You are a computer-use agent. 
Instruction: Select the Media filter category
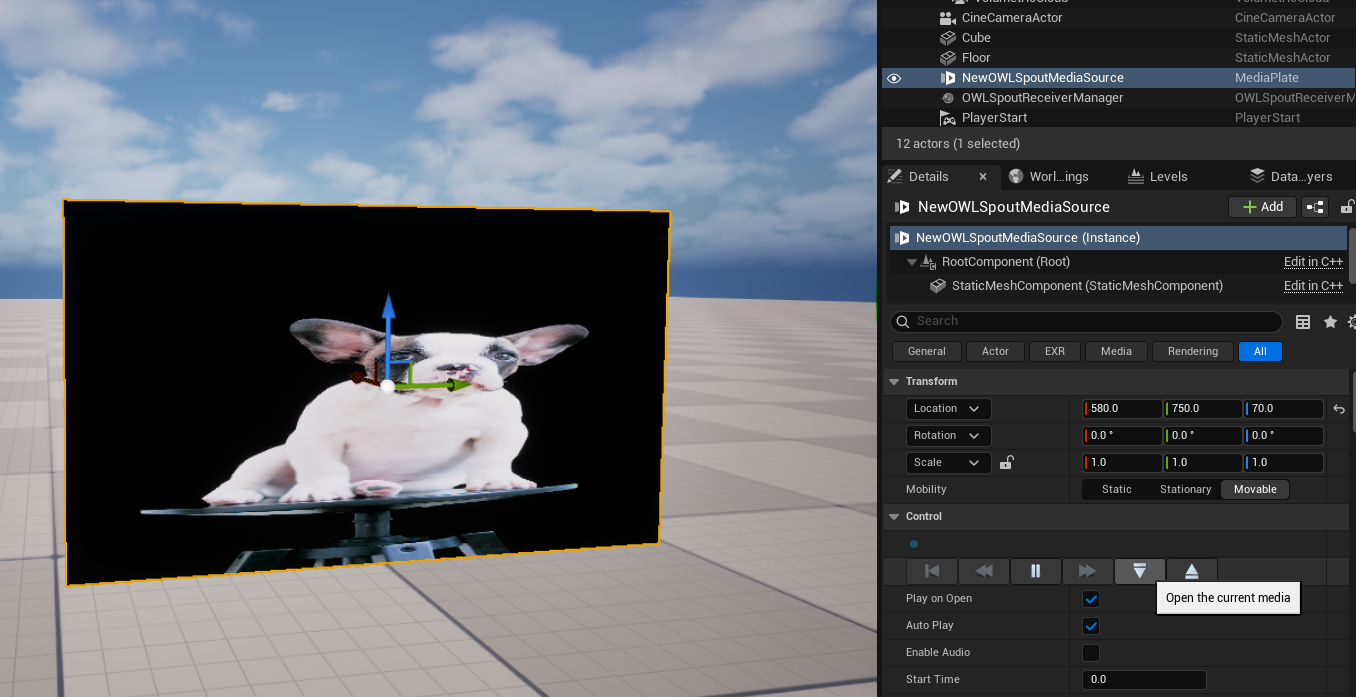click(x=1116, y=352)
